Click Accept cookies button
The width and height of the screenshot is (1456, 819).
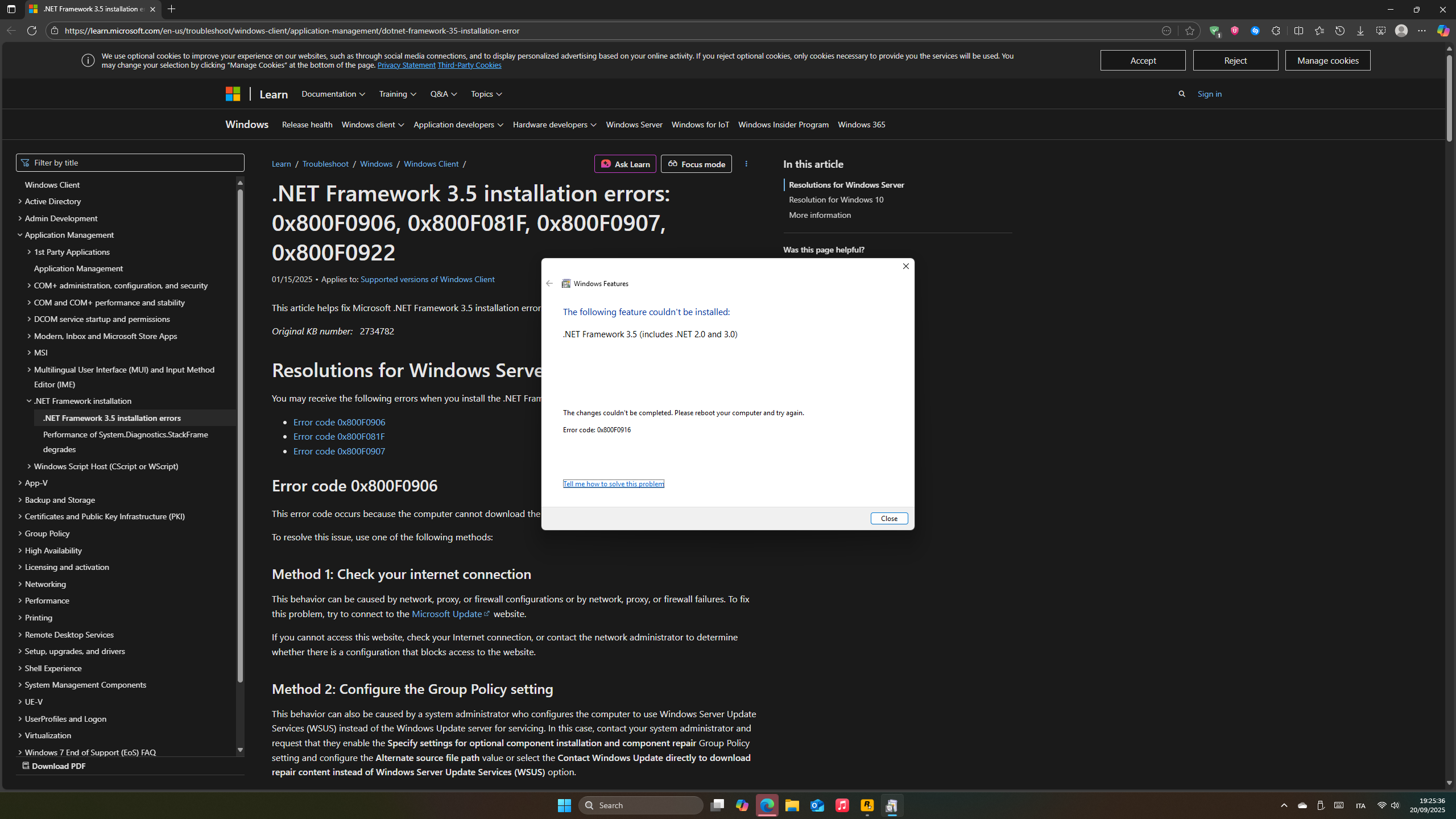click(x=1143, y=60)
